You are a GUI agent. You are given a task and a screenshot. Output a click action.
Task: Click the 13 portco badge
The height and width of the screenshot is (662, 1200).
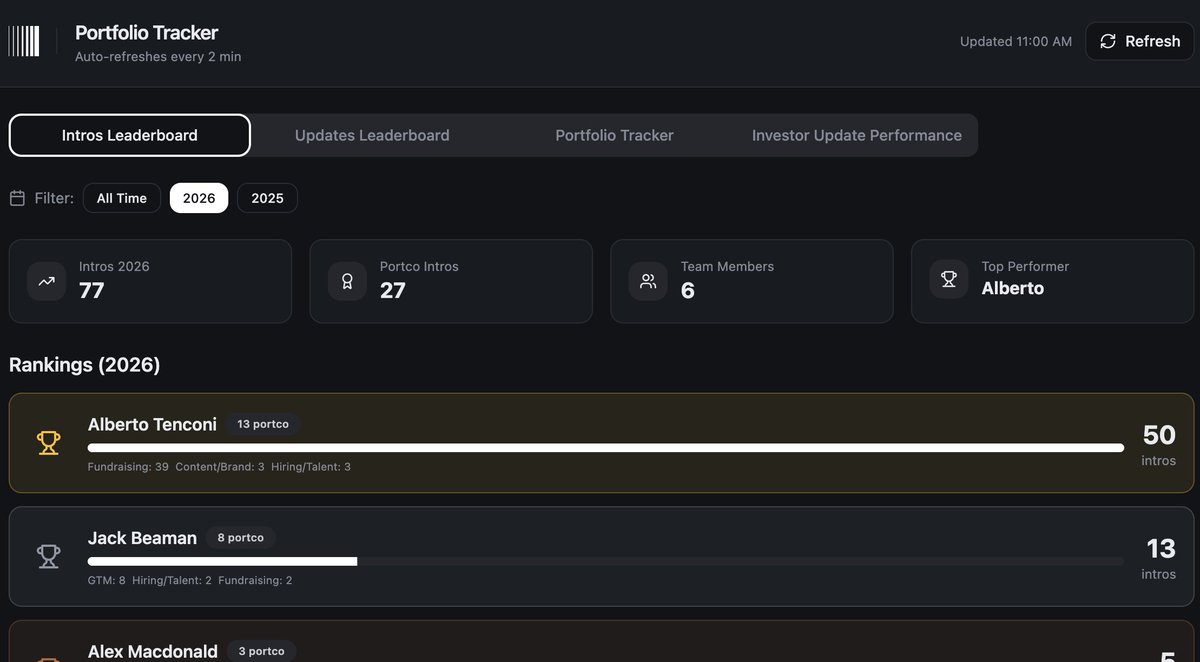[263, 424]
